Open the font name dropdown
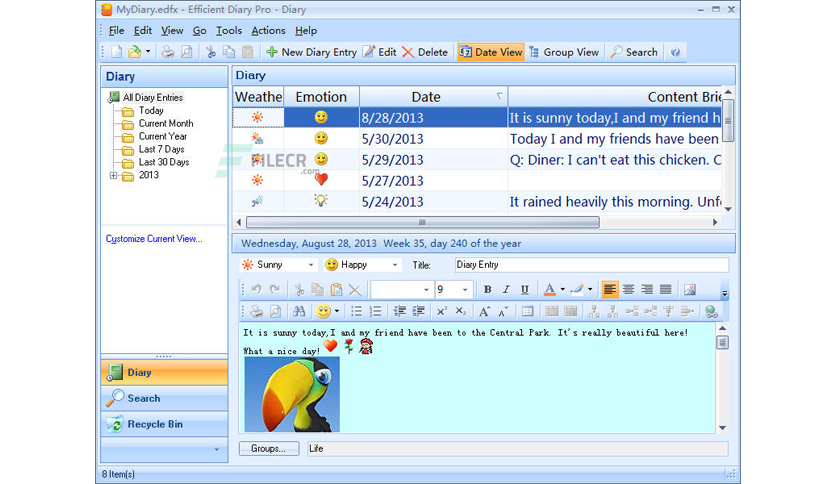836x484 pixels. (426, 290)
